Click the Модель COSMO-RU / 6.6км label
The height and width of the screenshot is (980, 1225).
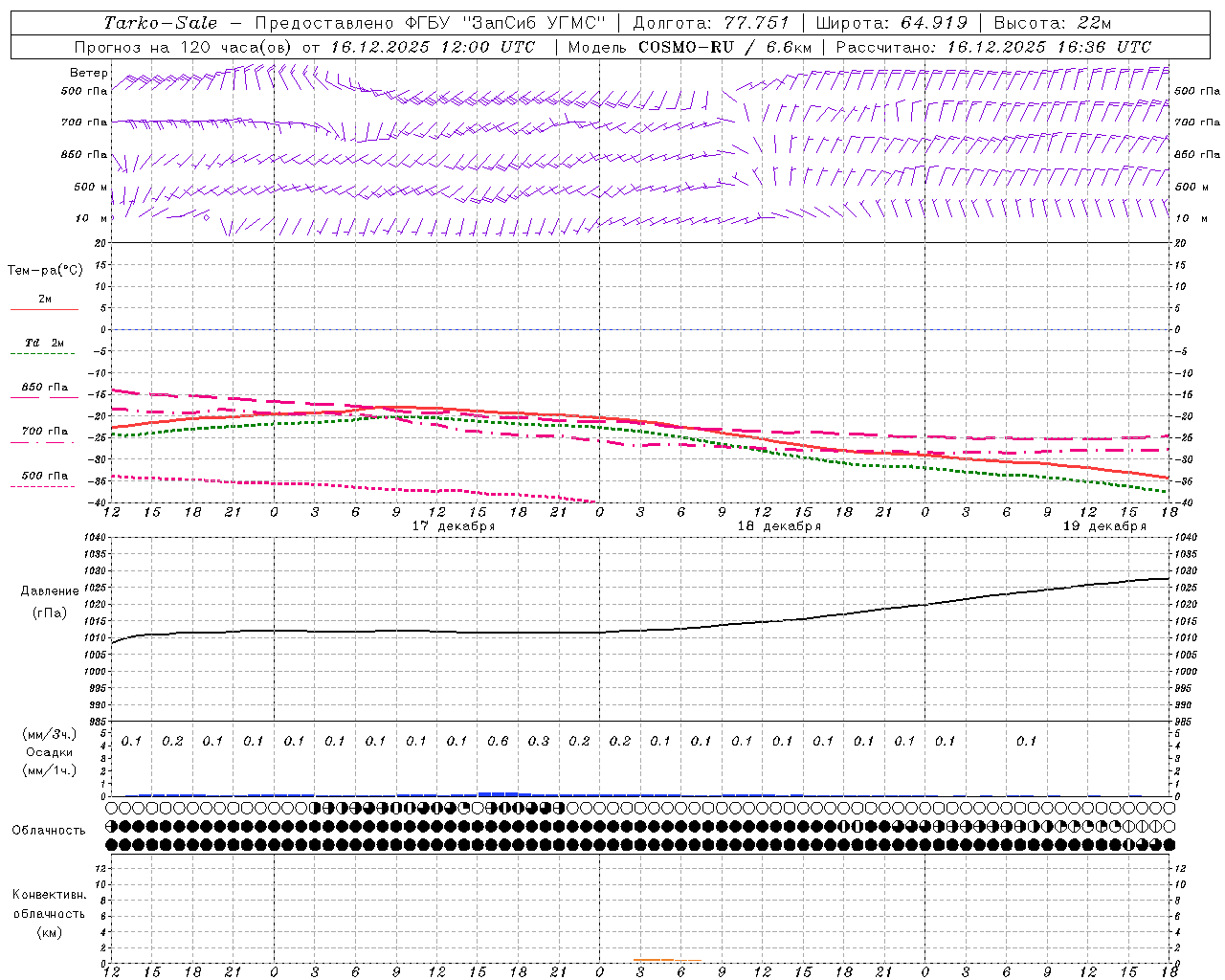click(x=690, y=47)
